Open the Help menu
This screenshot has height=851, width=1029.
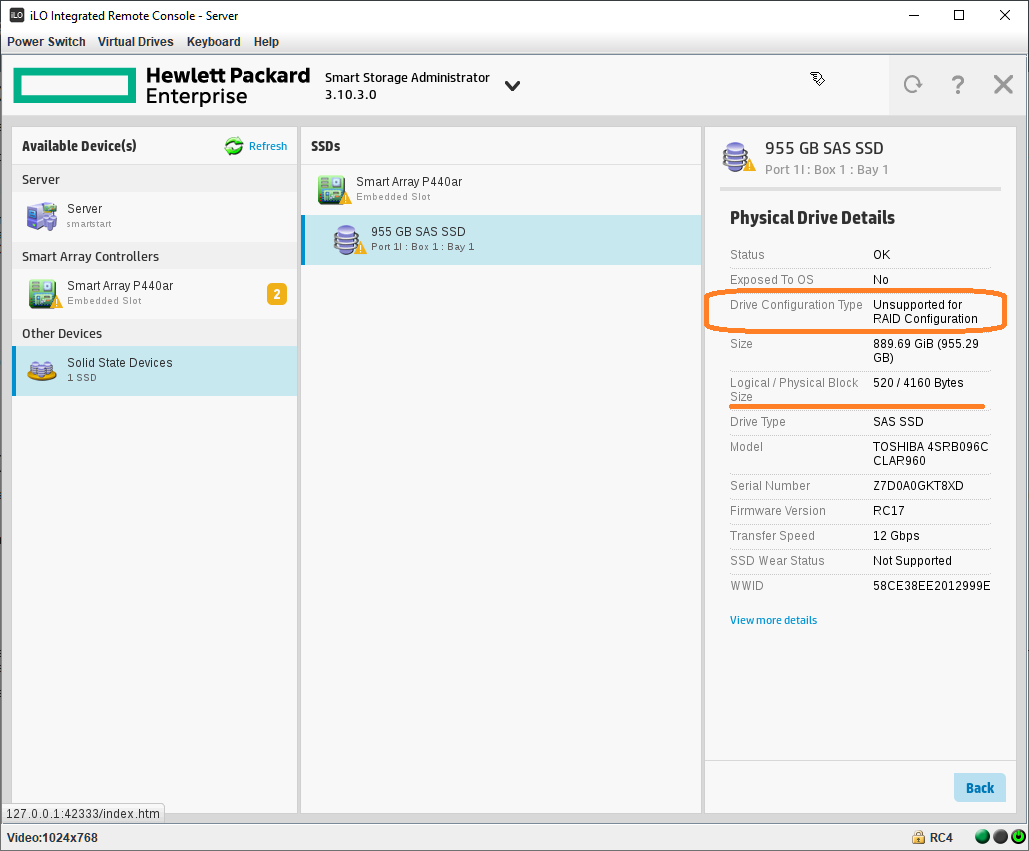tap(266, 41)
